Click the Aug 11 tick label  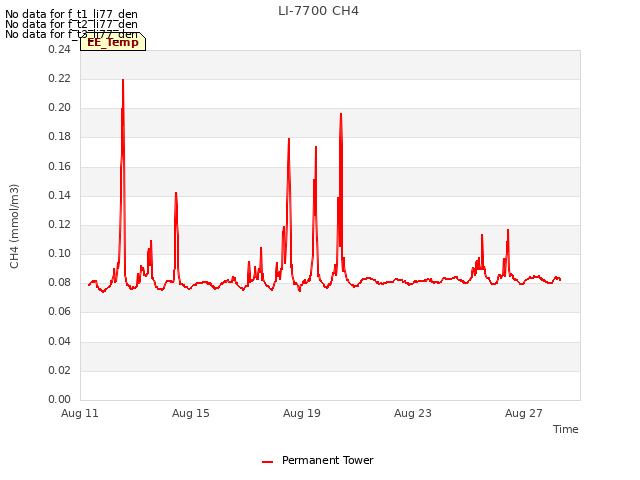[x=80, y=413]
